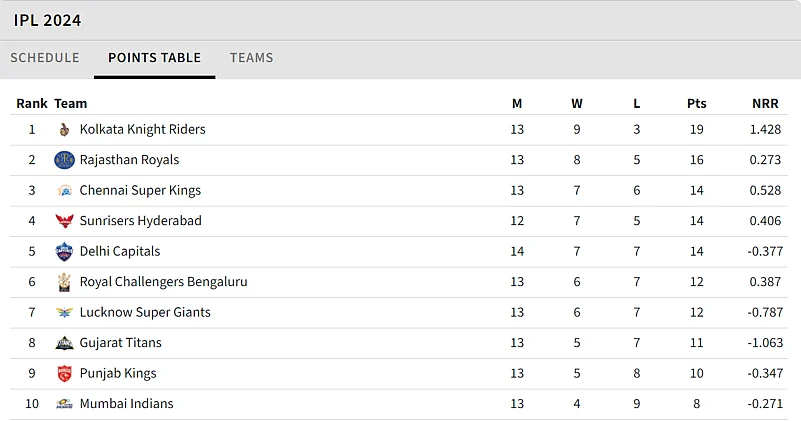This screenshot has width=801, height=421.
Task: Click the Delhi Capitals team logo
Action: 64,251
